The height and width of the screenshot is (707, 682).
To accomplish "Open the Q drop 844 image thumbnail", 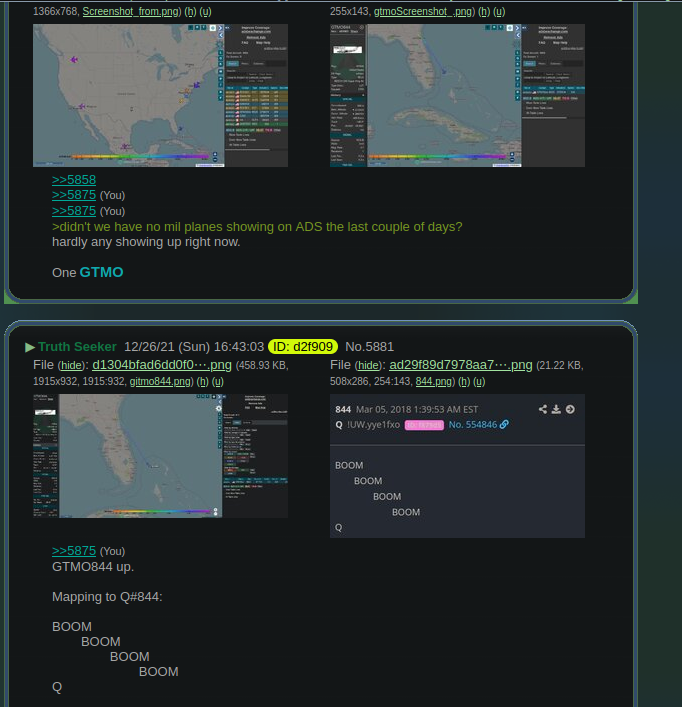I will [x=458, y=466].
